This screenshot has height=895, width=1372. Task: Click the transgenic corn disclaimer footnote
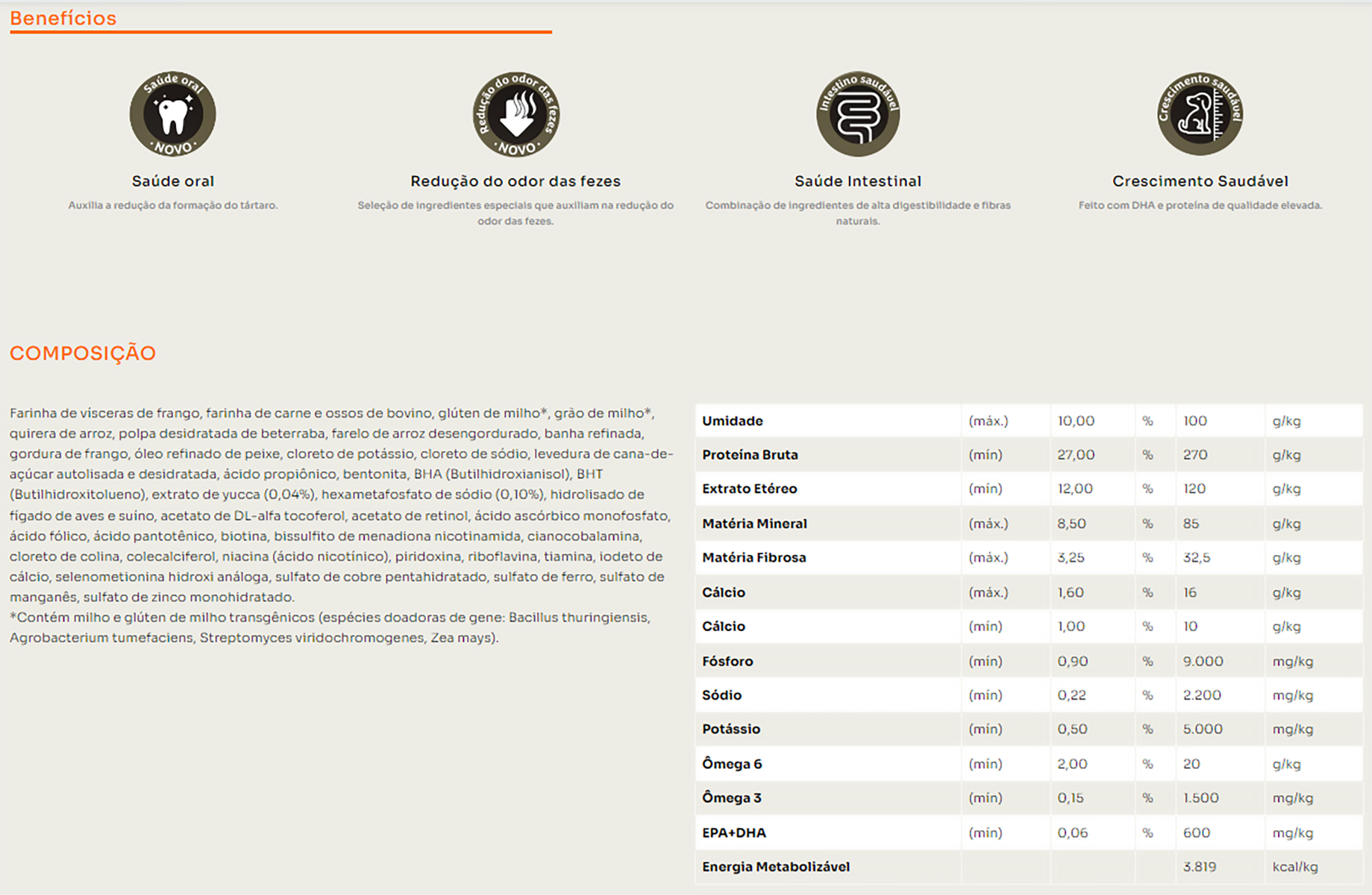(x=329, y=628)
